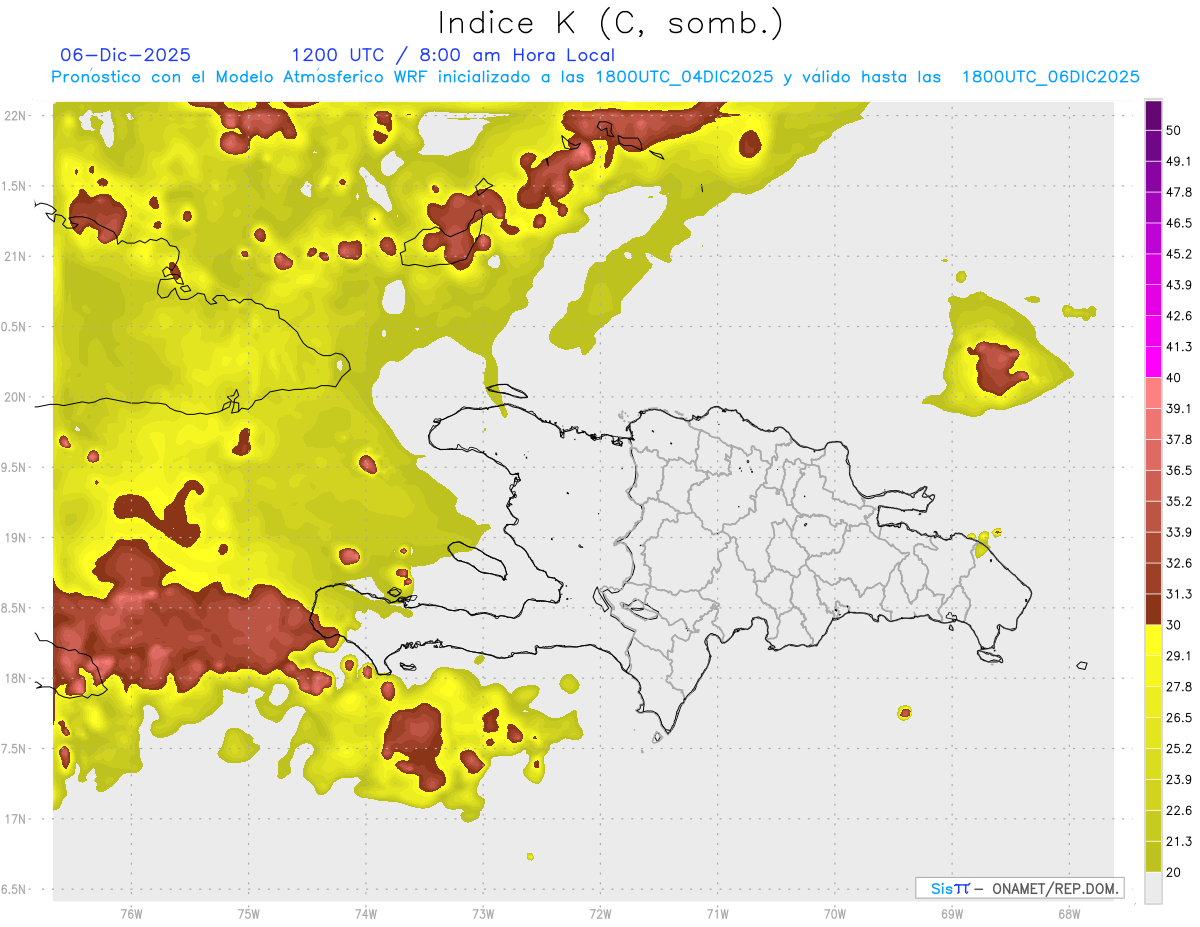1200x927 pixels.
Task: Click the '21N' latitude axis label
Action: [17, 256]
